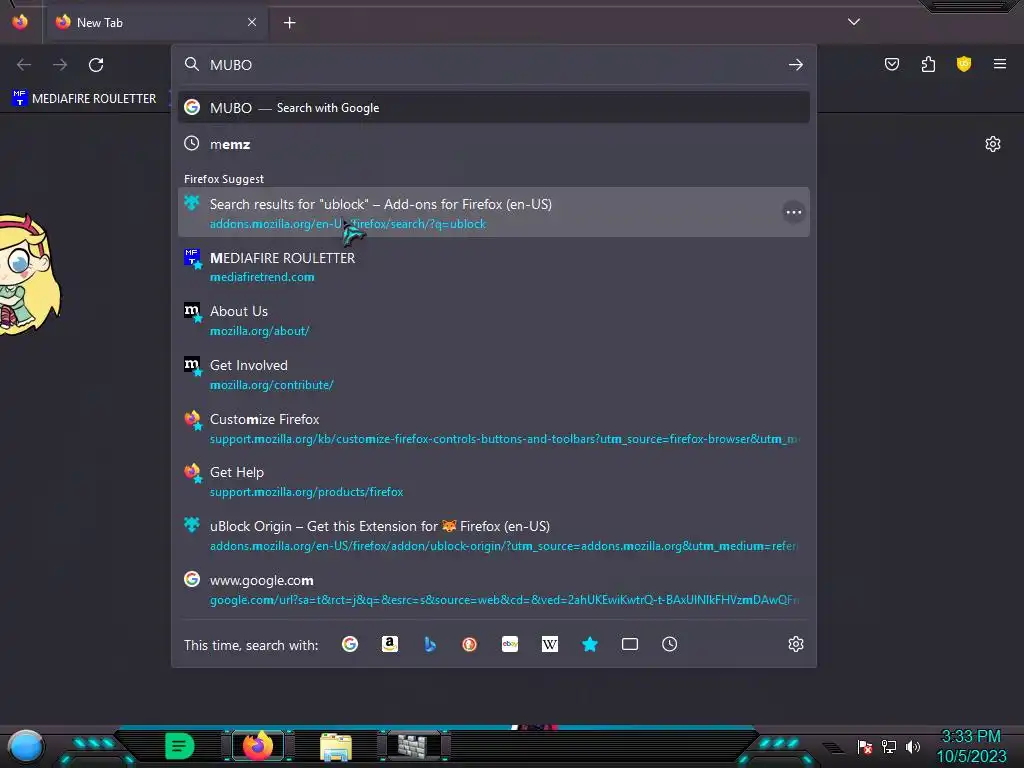Open the new tab personalize gear
The width and height of the screenshot is (1024, 768).
(993, 144)
